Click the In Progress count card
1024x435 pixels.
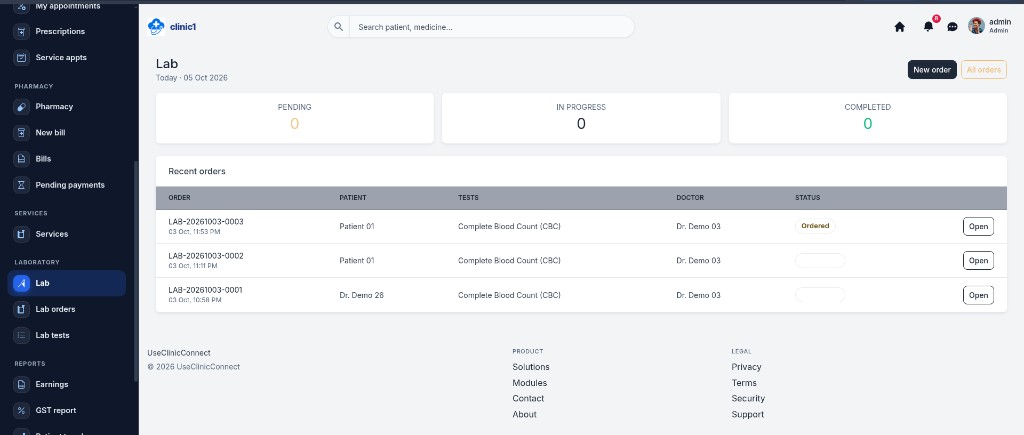click(x=581, y=118)
